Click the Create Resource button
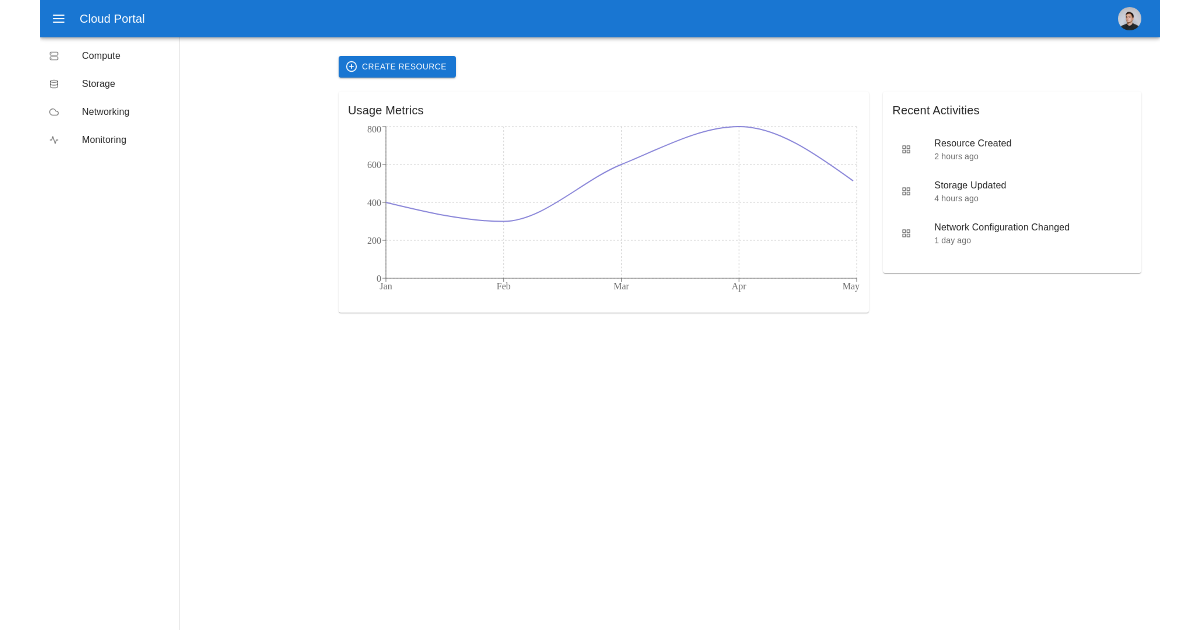 [397, 66]
